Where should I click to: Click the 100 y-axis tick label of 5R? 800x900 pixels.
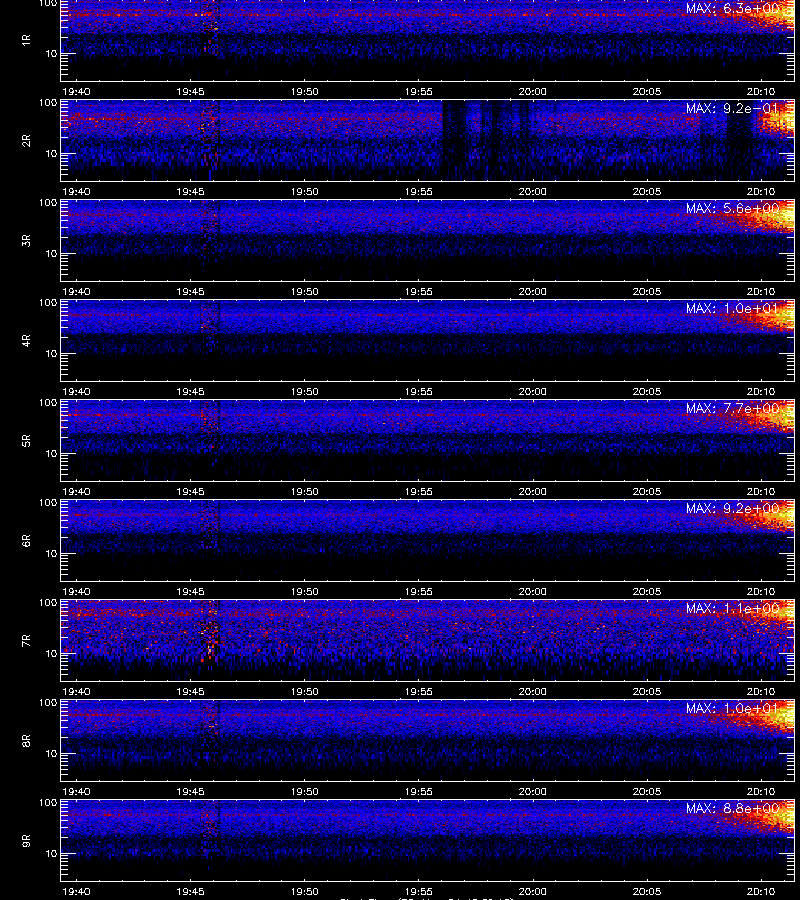(x=48, y=403)
